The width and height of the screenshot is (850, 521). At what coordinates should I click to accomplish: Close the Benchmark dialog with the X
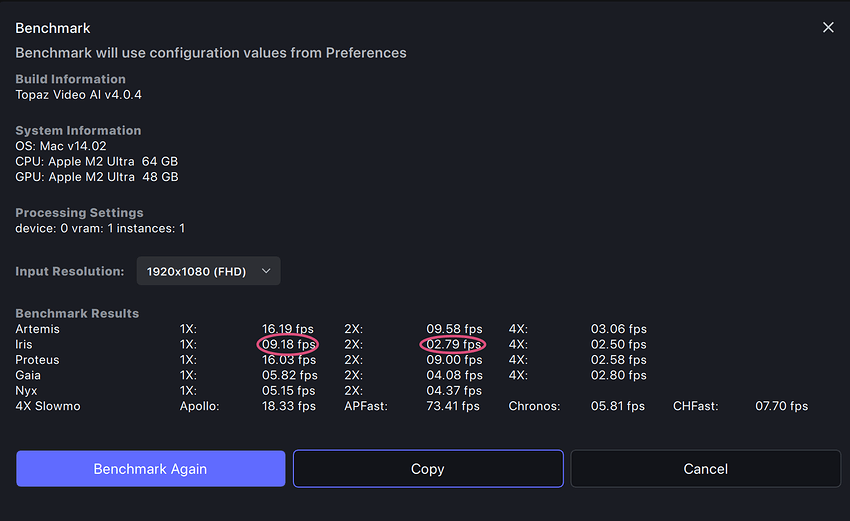828,28
